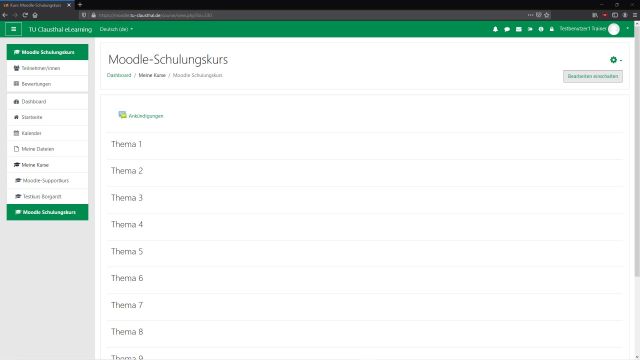Open the Meine Kurse breadcrumb
The width and height of the screenshot is (640, 360).
tap(152, 75)
